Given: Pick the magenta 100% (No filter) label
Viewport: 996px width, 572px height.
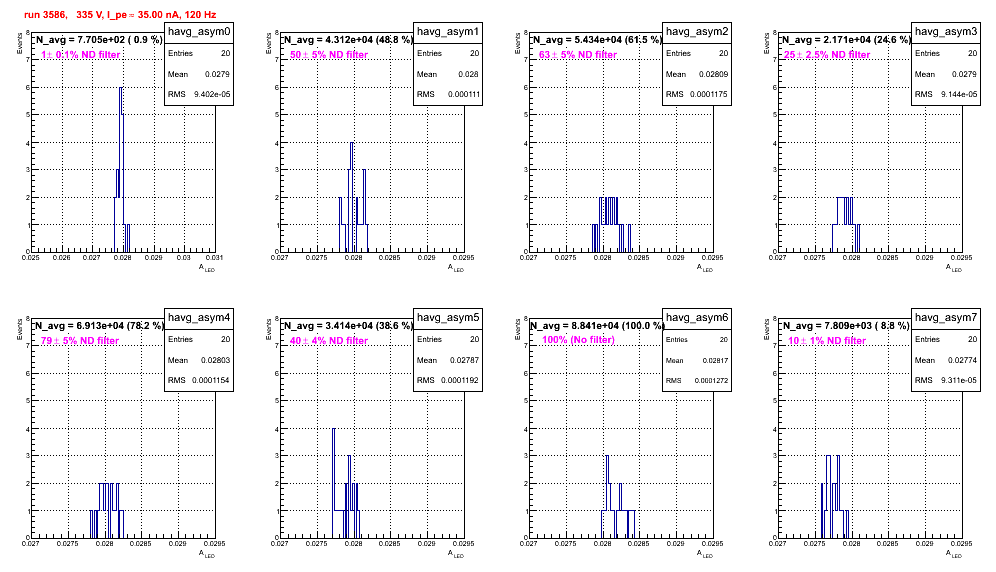Looking at the screenshot, I should click(578, 340).
